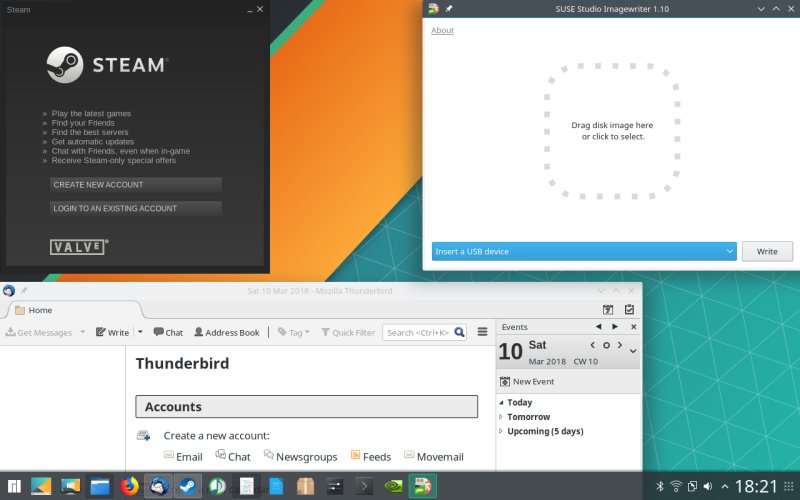This screenshot has width=800, height=500.
Task: Pin the Imagewriter window on top
Action: 449,9
